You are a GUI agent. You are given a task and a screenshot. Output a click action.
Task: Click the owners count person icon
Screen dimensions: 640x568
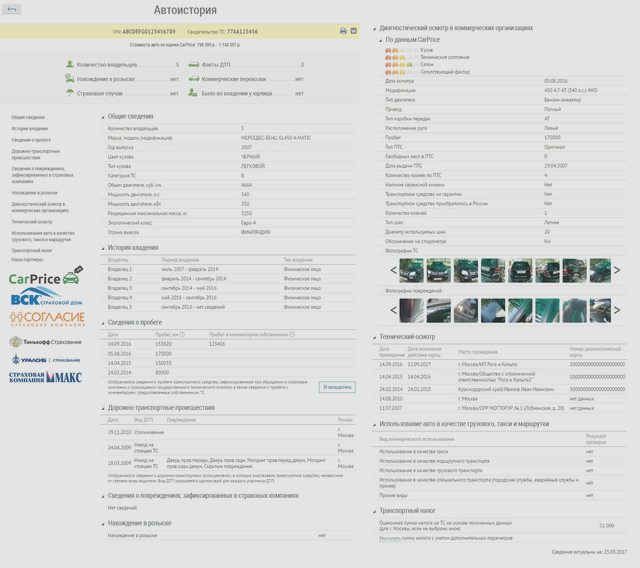(x=70, y=64)
